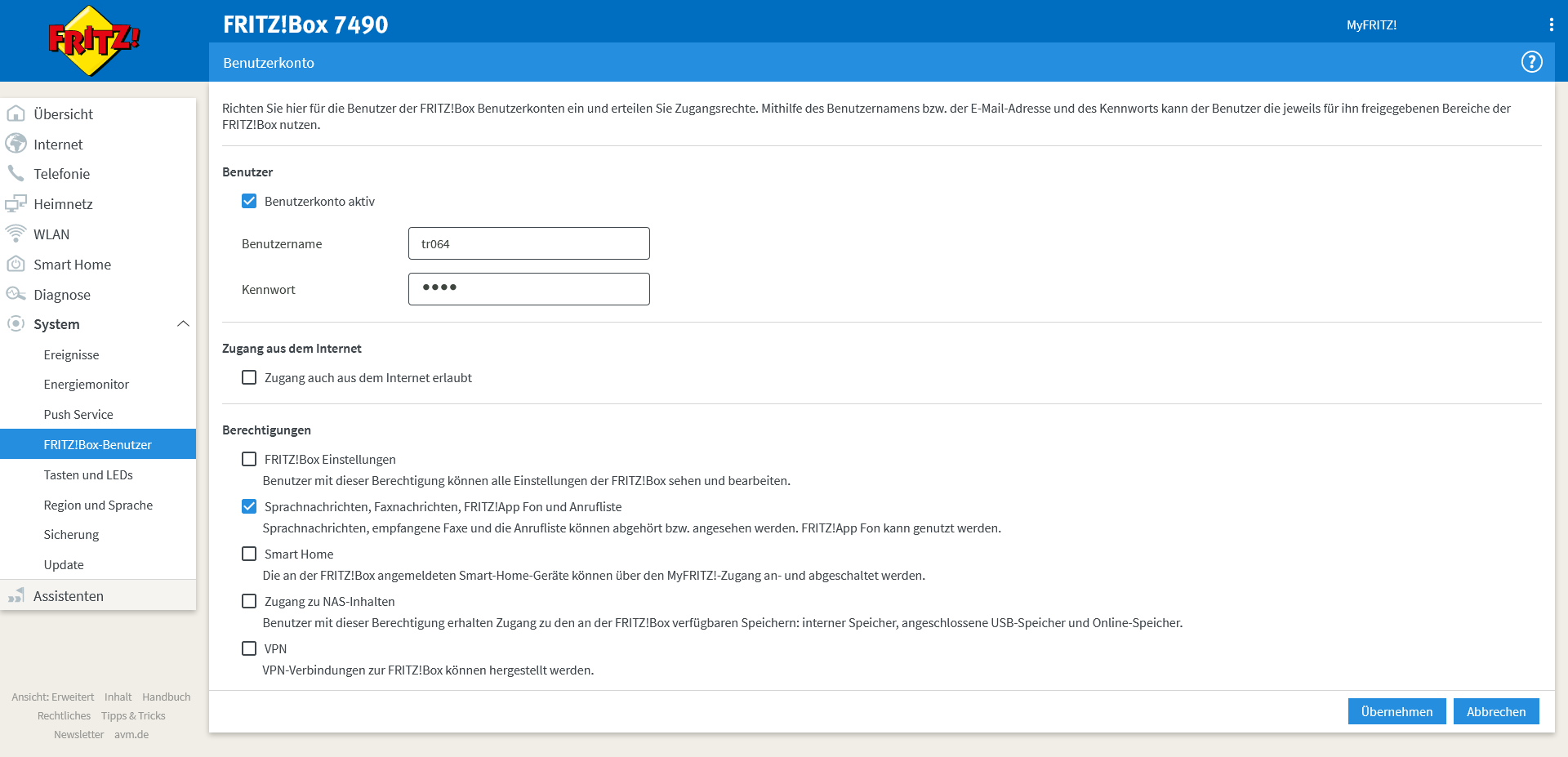
Task: Open the Rechtliches footer link
Action: pyautogui.click(x=64, y=715)
